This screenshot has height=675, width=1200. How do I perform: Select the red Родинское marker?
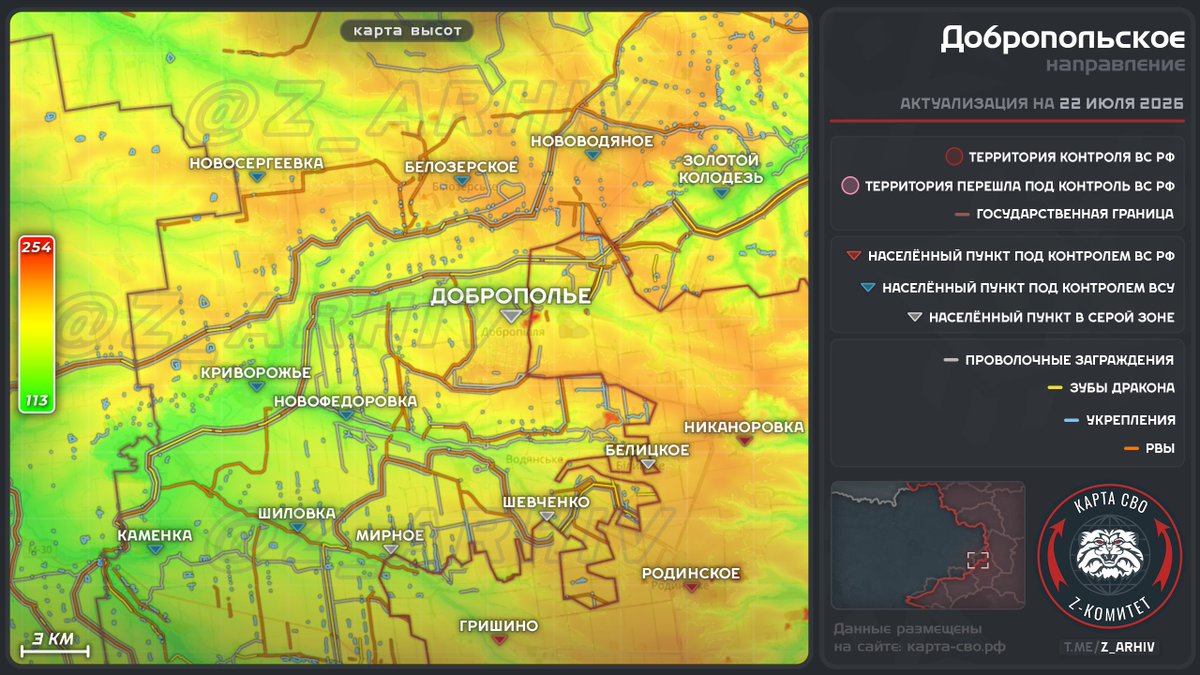click(691, 588)
